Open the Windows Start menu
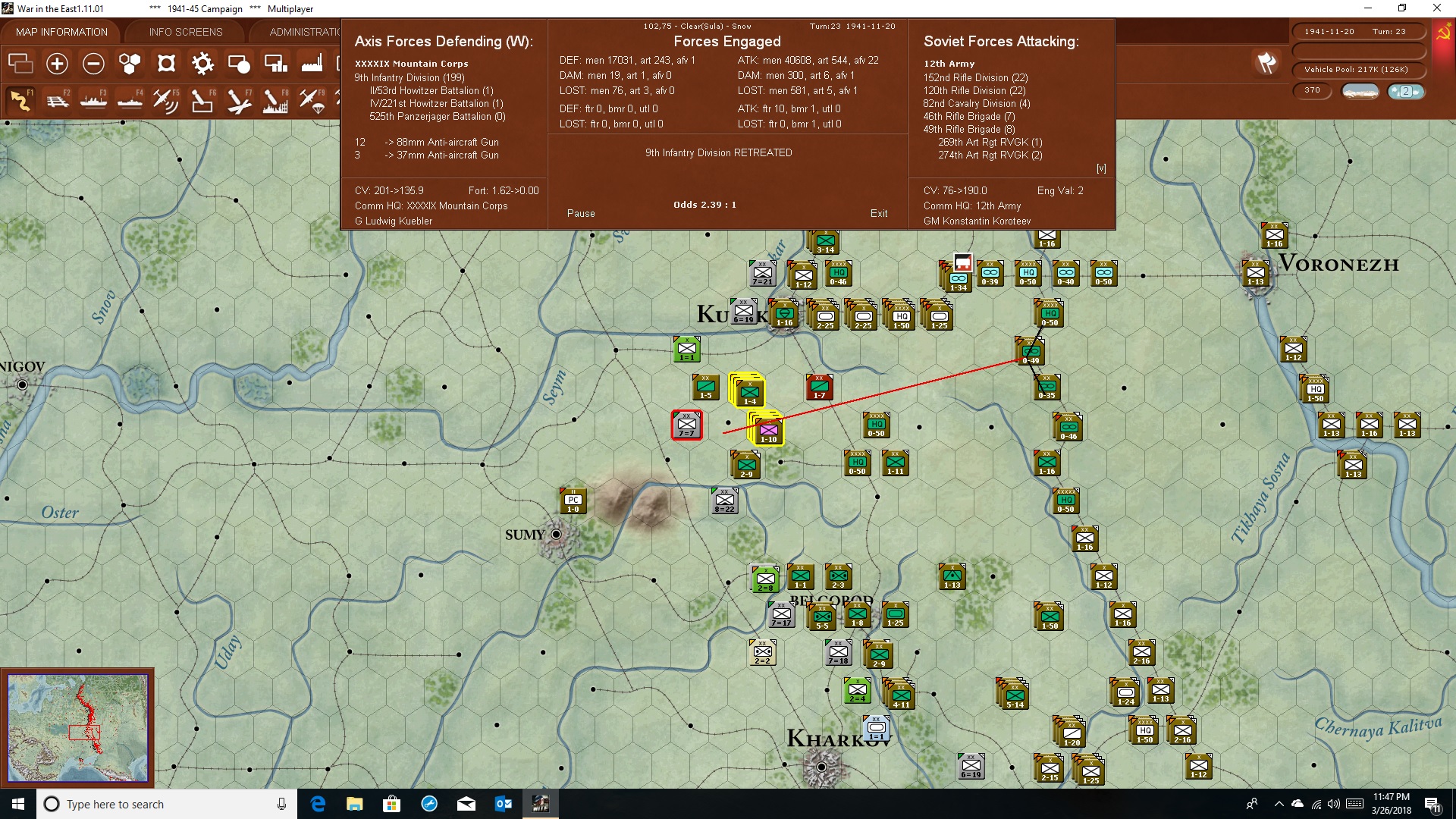 [18, 804]
